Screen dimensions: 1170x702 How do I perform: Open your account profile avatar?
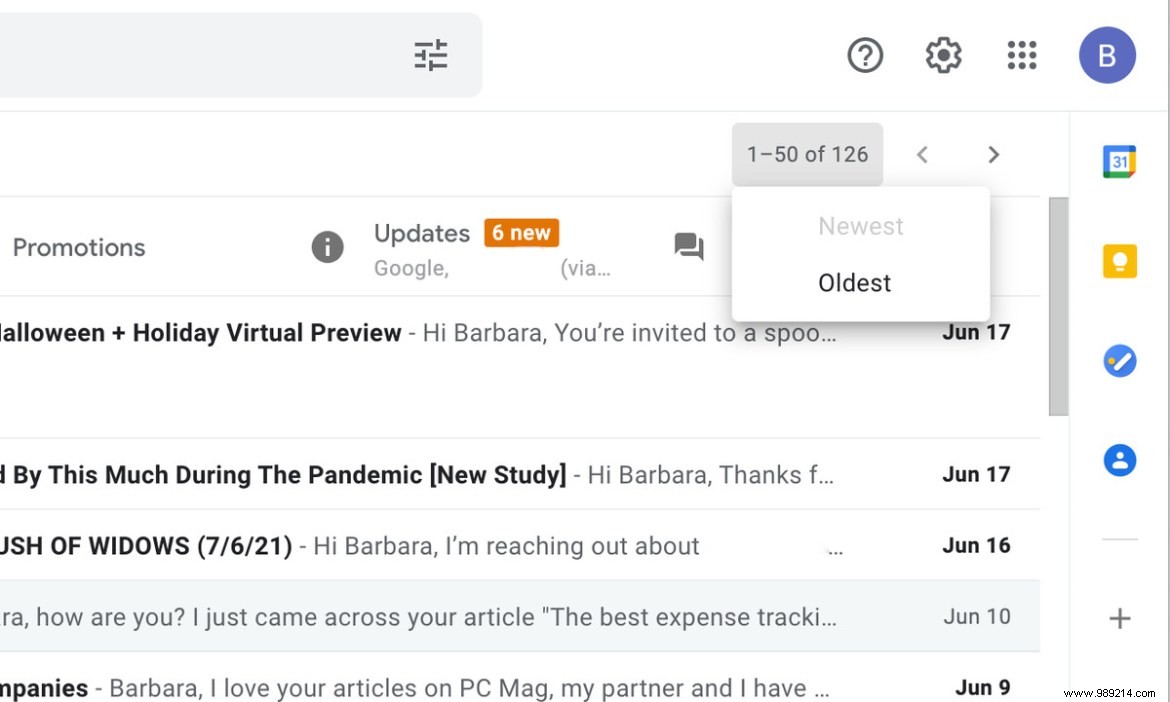tap(1107, 55)
